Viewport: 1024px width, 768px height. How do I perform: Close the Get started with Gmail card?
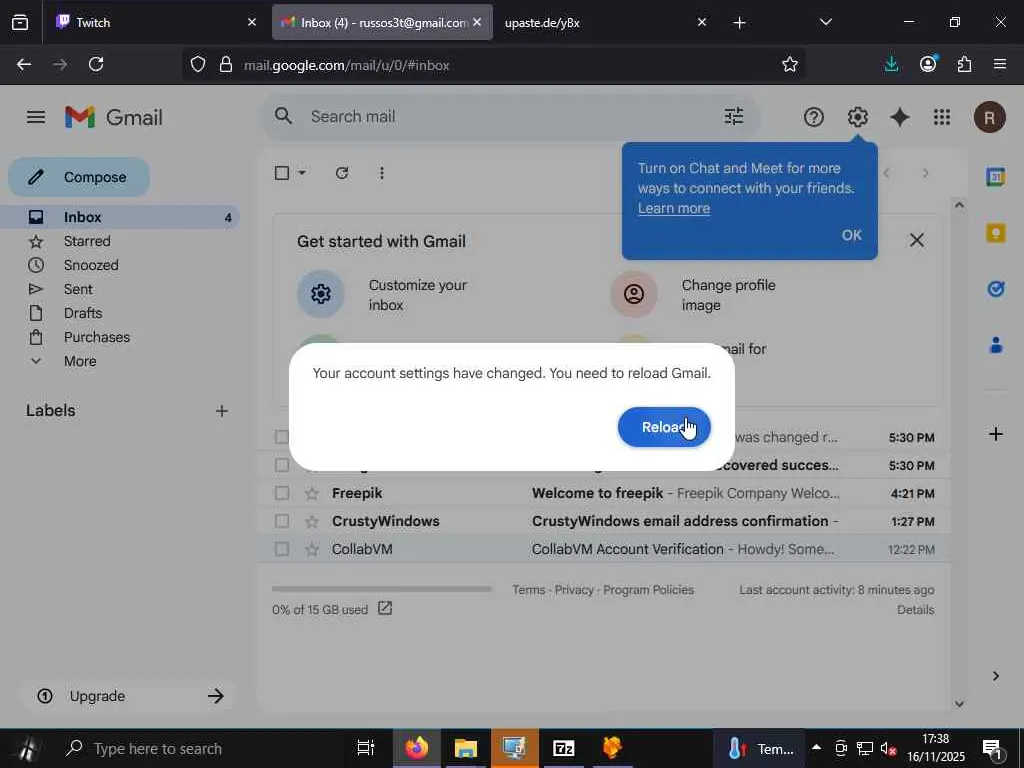(x=917, y=240)
